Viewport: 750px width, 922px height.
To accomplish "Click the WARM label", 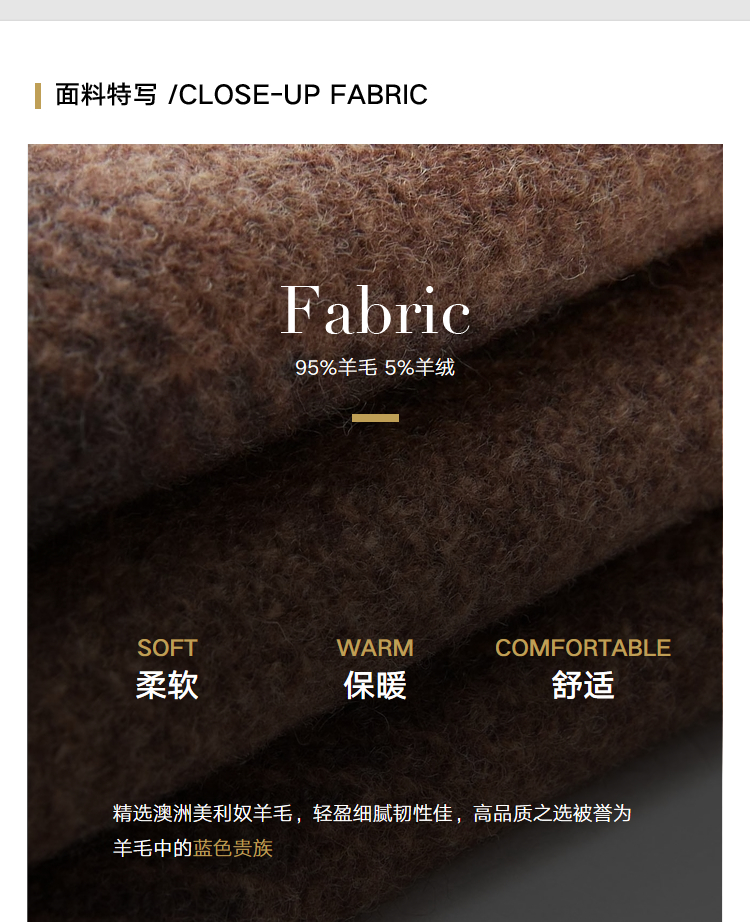I will coord(375,648).
